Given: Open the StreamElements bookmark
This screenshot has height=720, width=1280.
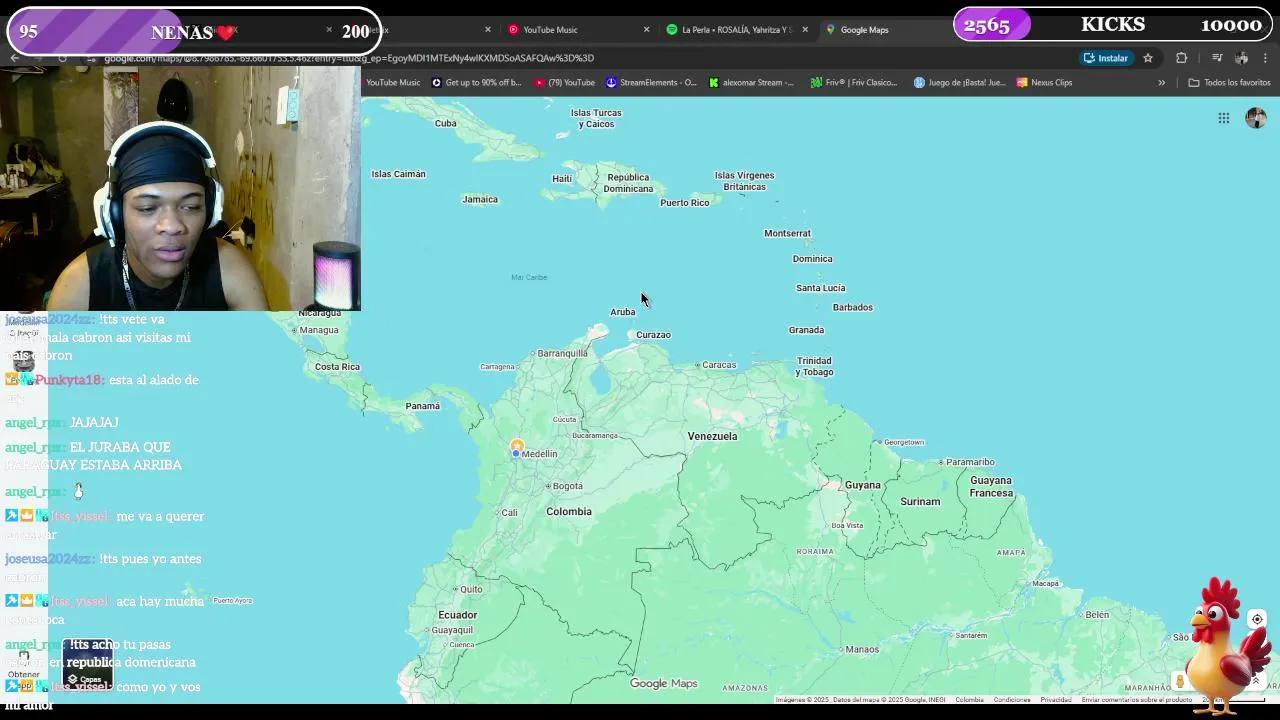Looking at the screenshot, I should click(x=651, y=83).
